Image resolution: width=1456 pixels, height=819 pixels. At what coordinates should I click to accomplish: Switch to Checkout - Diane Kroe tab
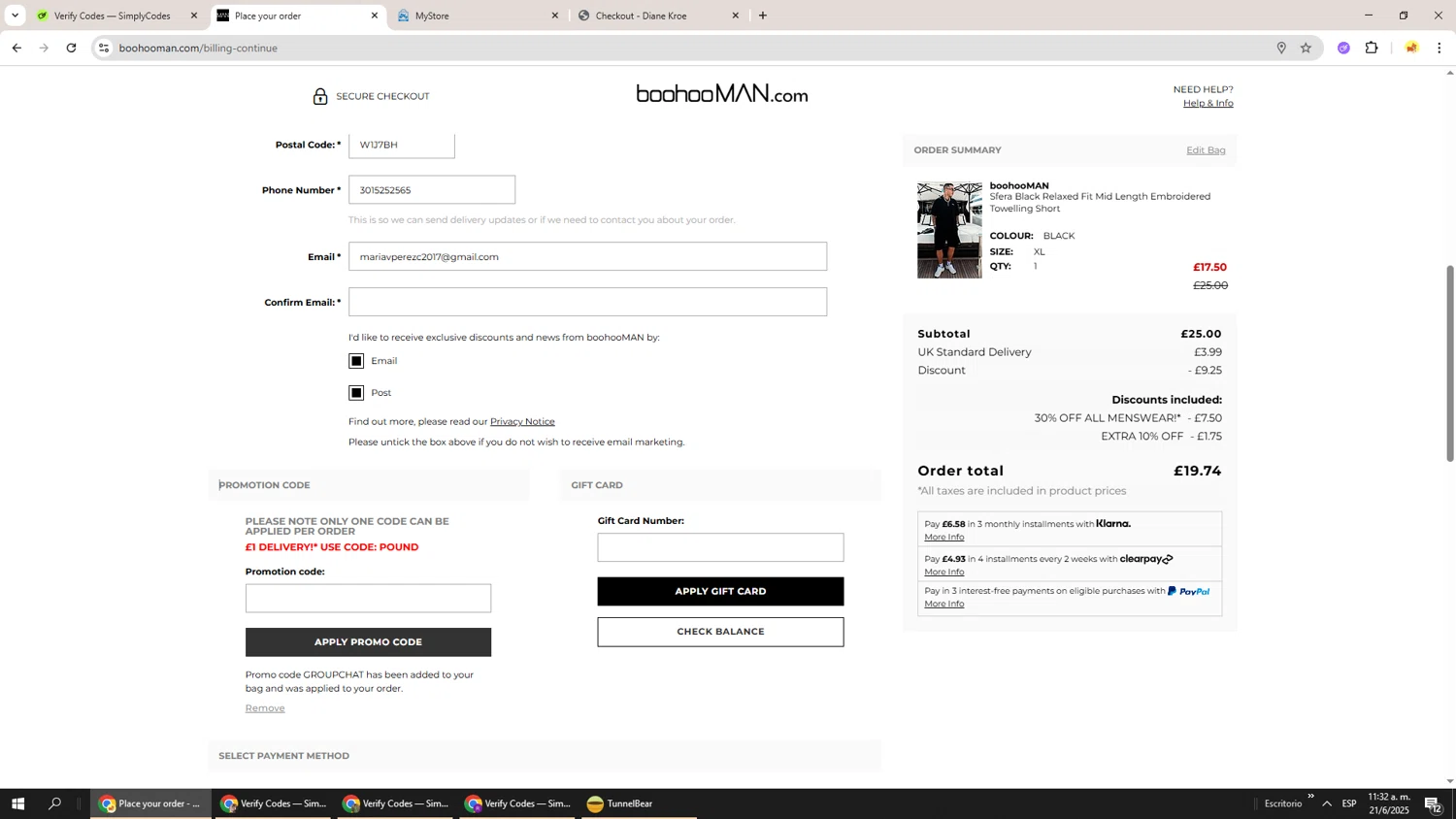coord(658,16)
